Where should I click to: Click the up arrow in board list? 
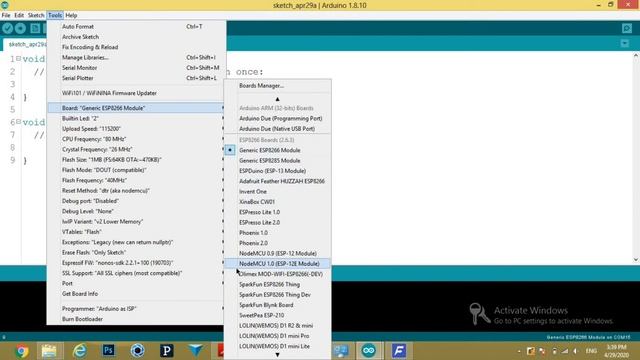pos(278,99)
